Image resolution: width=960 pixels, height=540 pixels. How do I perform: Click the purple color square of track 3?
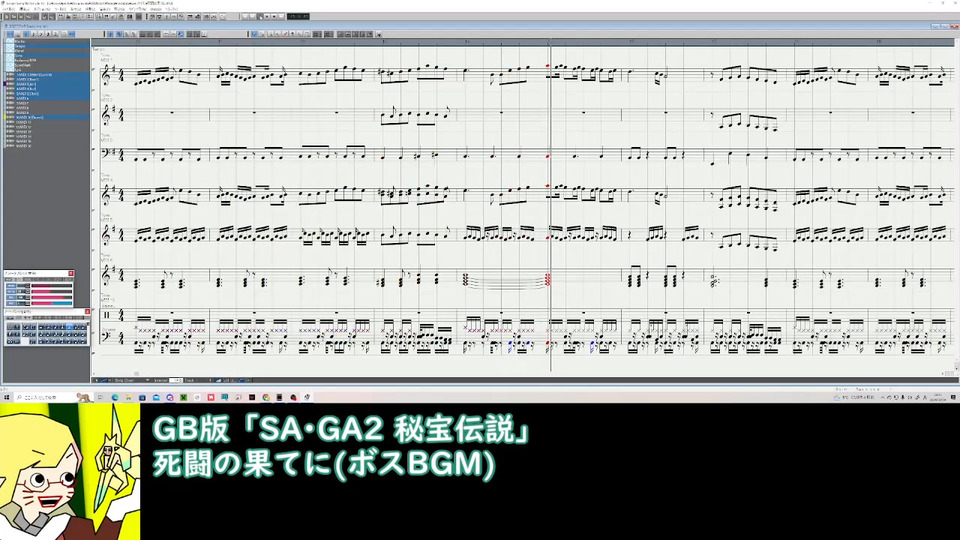pos(4,84)
